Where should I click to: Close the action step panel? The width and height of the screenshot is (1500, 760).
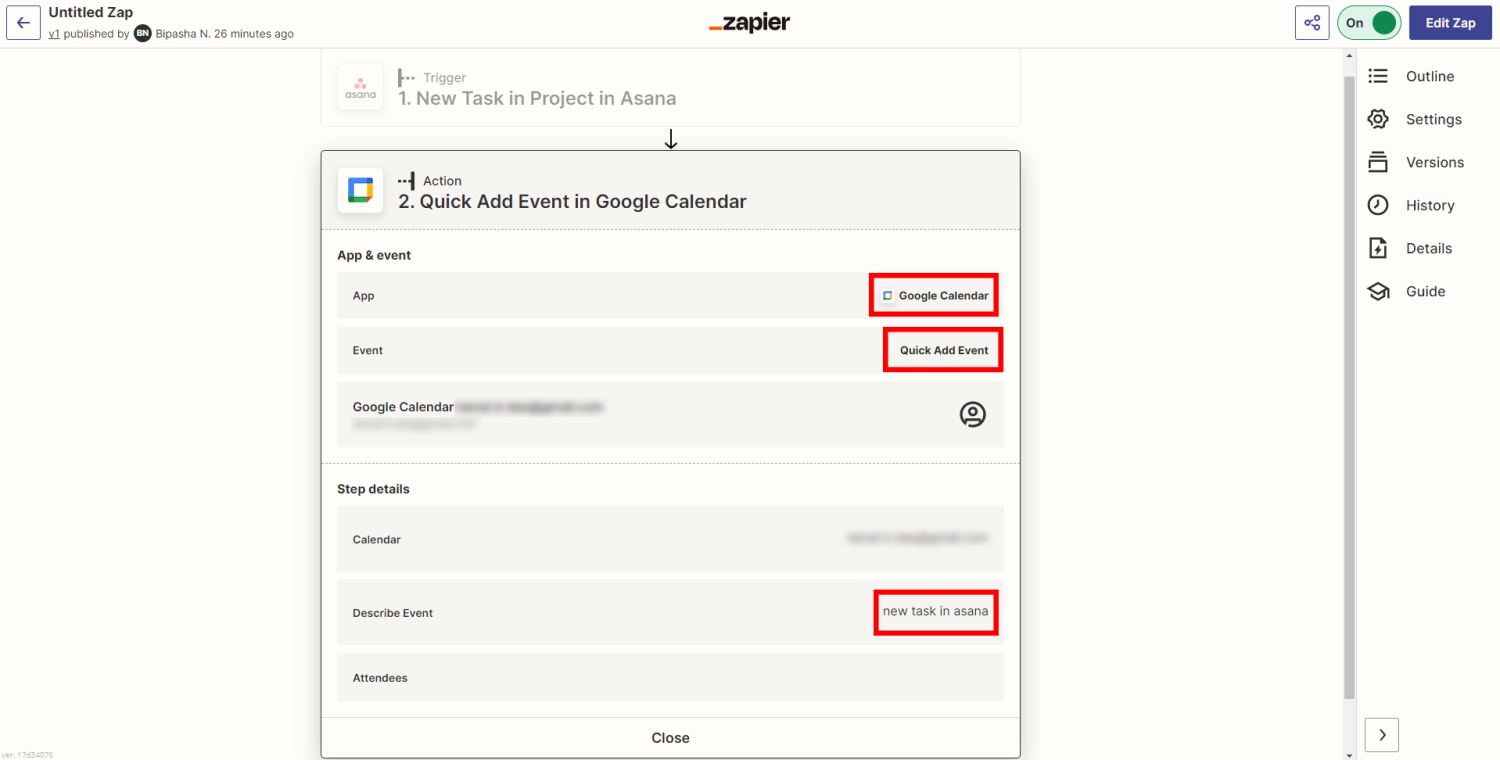(x=670, y=738)
